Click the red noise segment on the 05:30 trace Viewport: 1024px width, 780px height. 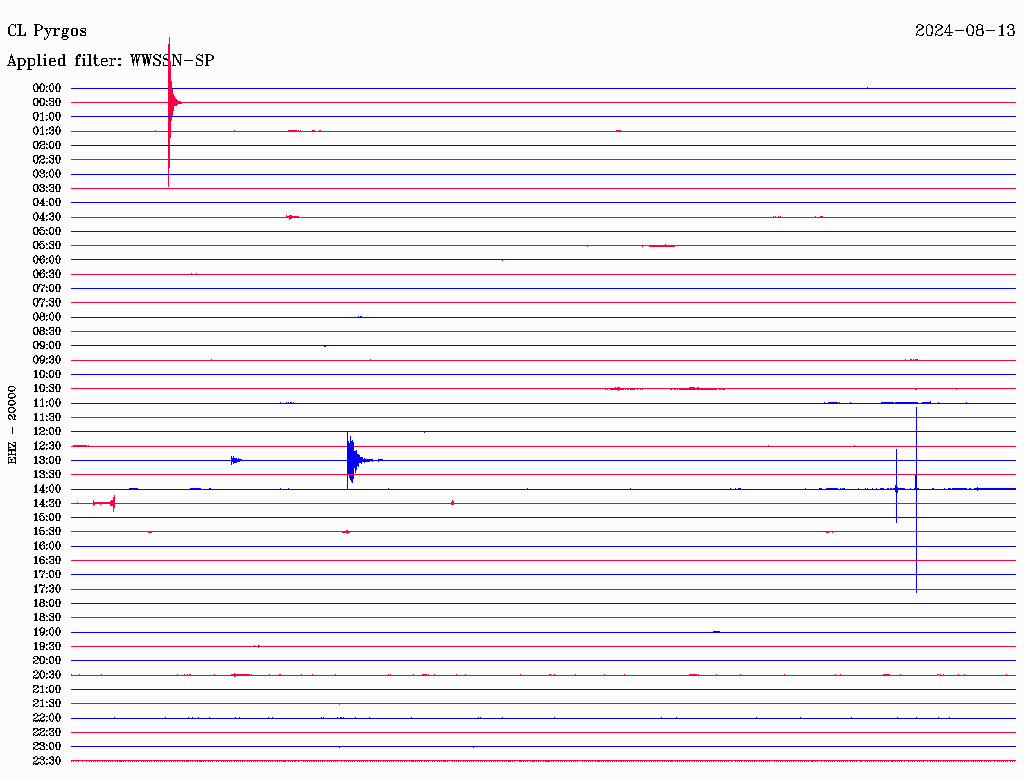[x=660, y=246]
